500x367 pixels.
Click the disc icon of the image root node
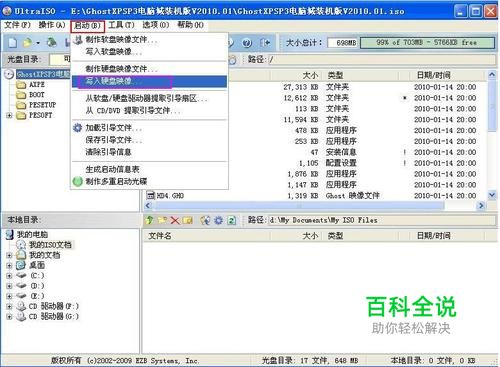pos(9,74)
